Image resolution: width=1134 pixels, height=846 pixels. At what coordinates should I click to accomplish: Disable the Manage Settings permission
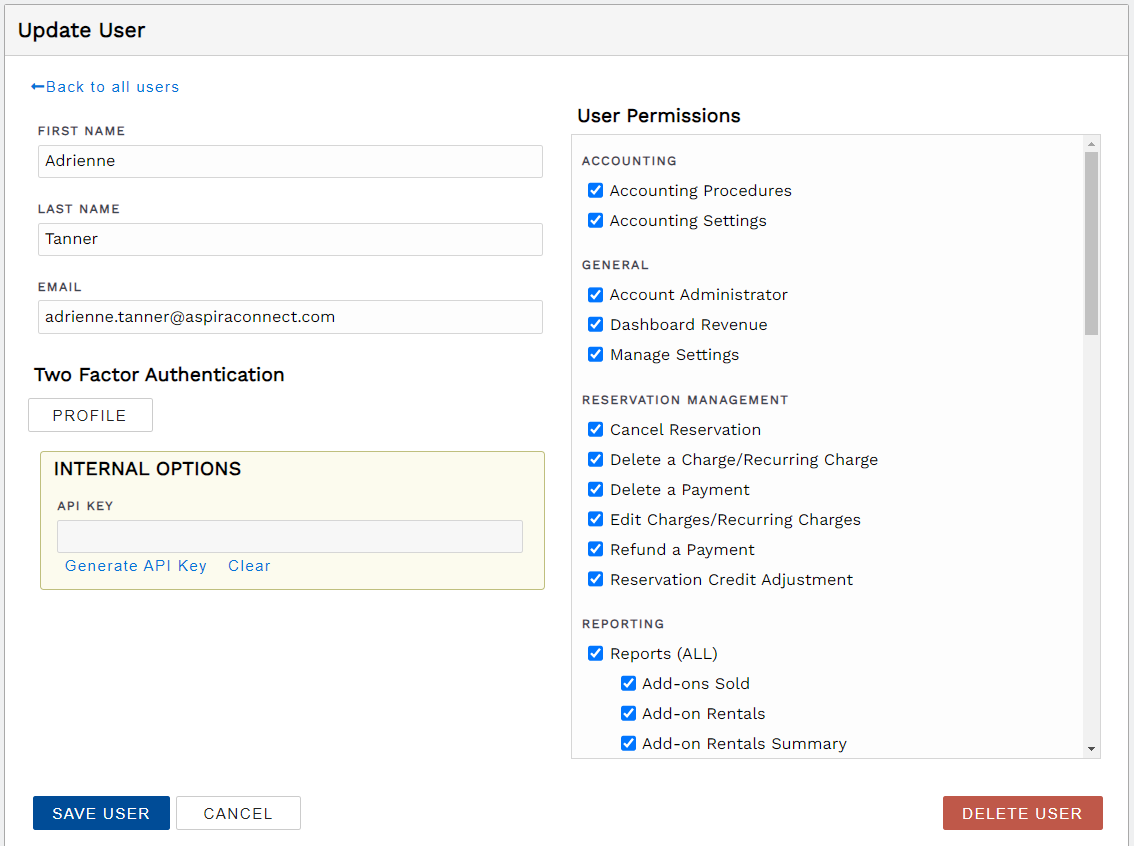click(x=595, y=354)
